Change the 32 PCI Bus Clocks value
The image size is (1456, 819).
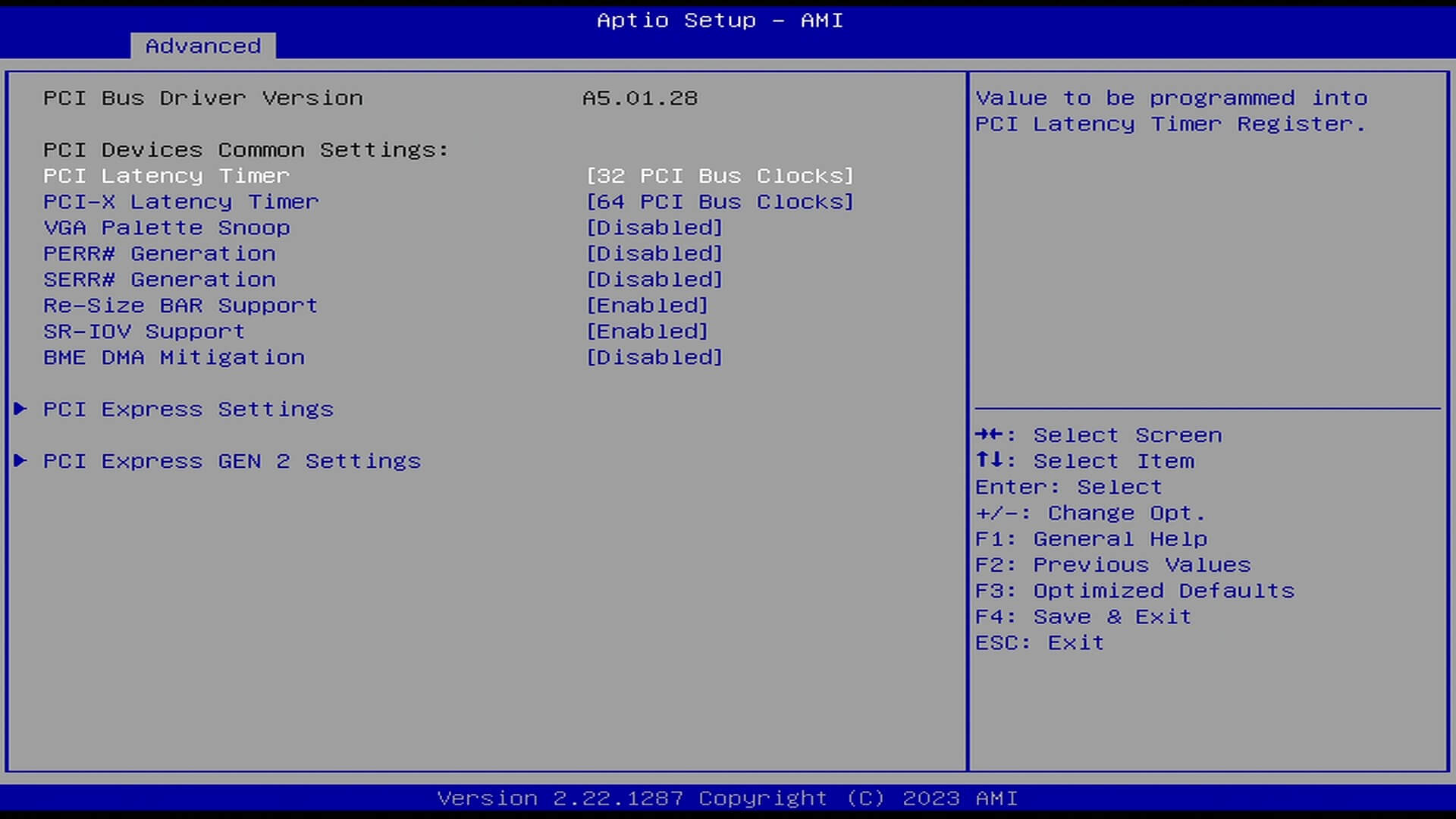(x=720, y=176)
